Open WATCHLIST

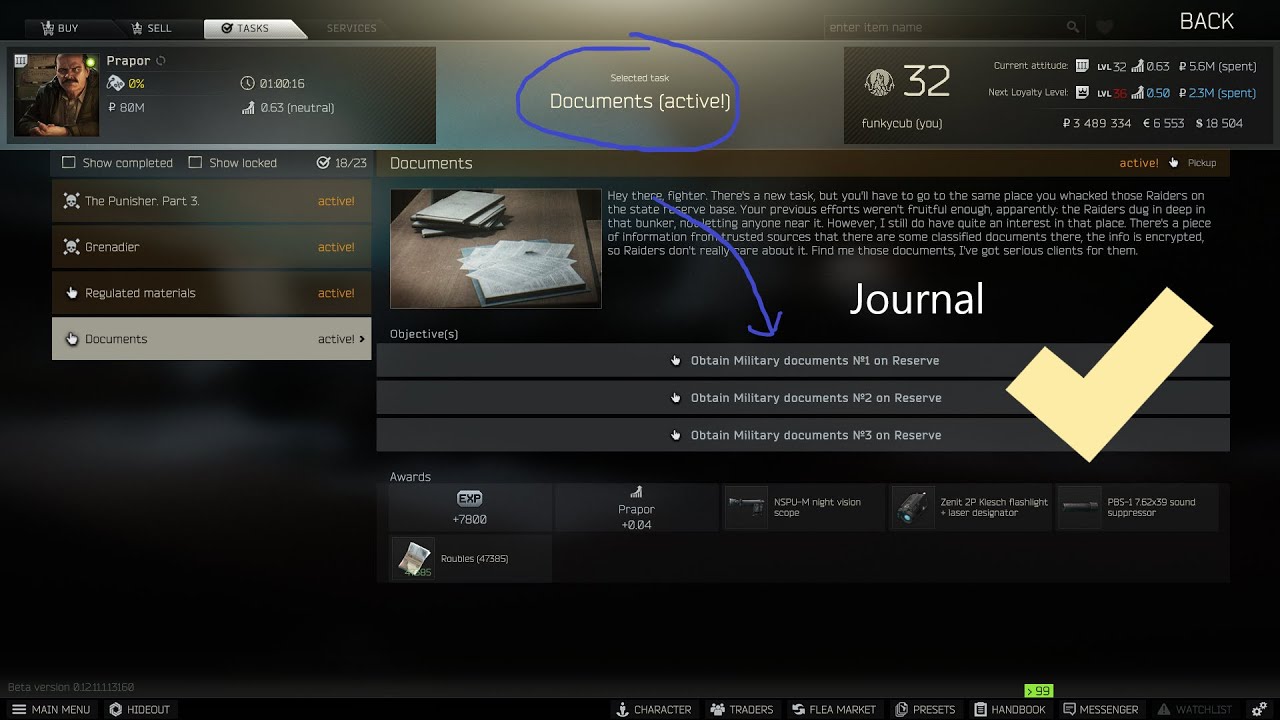[1194, 709]
